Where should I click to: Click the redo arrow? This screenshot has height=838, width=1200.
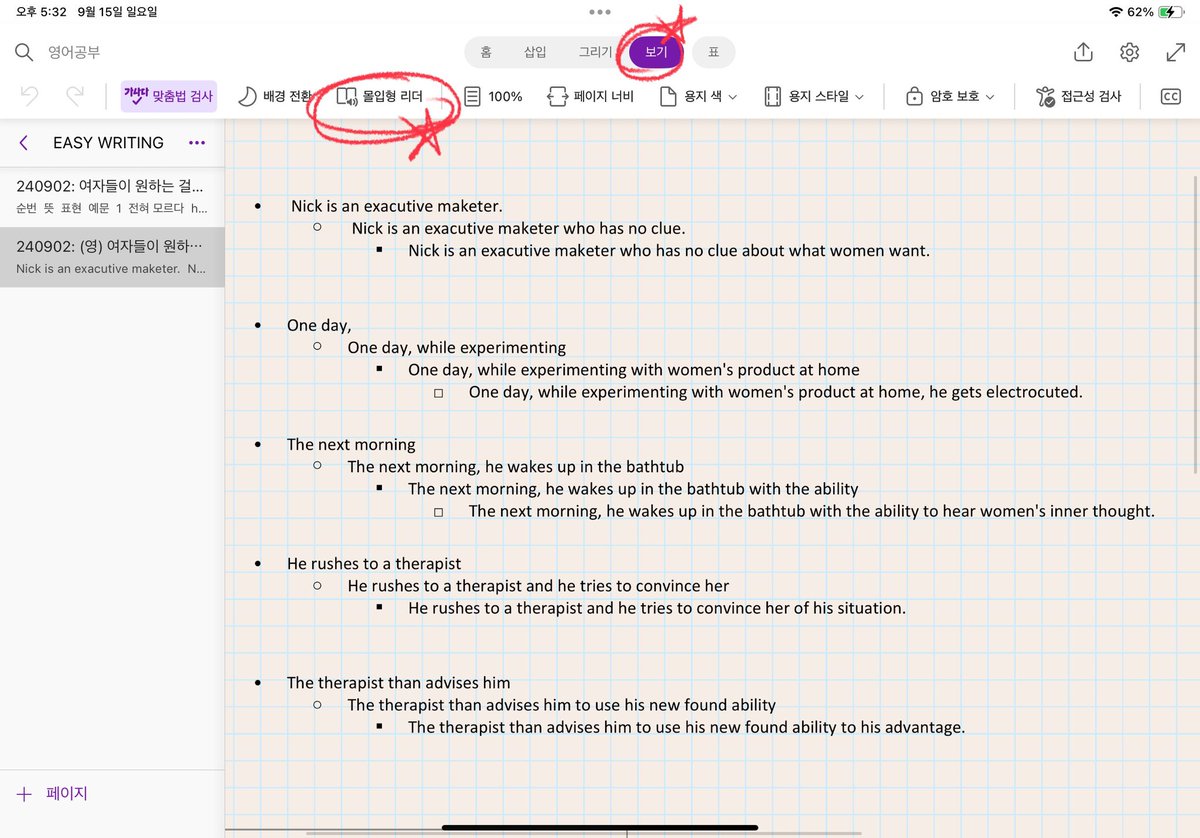[74, 96]
